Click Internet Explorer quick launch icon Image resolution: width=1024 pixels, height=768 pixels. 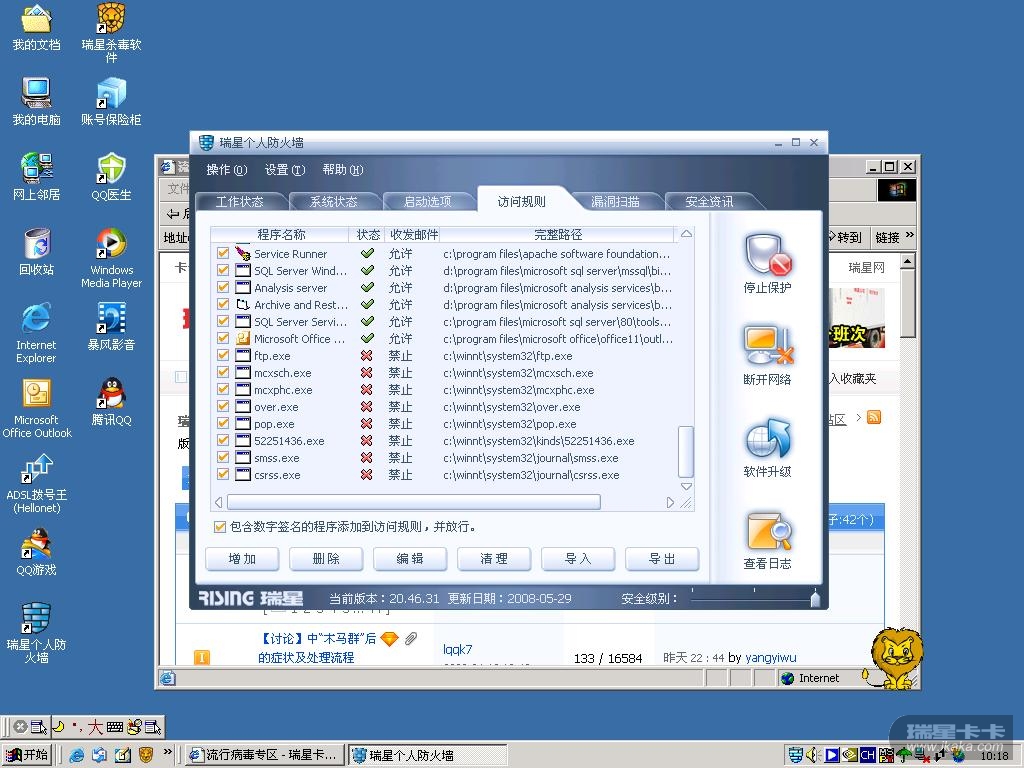coord(76,756)
